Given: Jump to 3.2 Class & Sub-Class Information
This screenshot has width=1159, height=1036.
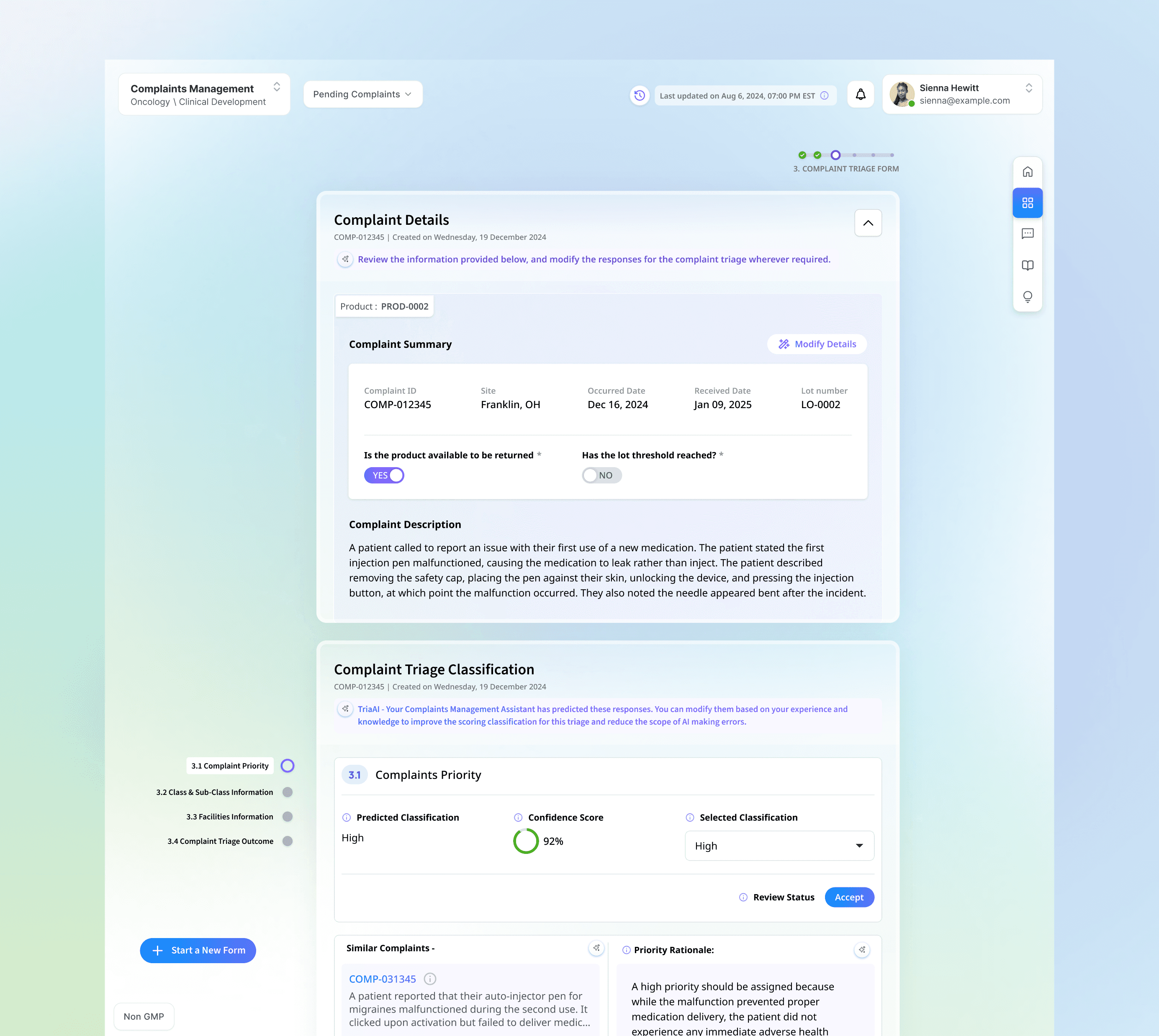Looking at the screenshot, I should (215, 792).
